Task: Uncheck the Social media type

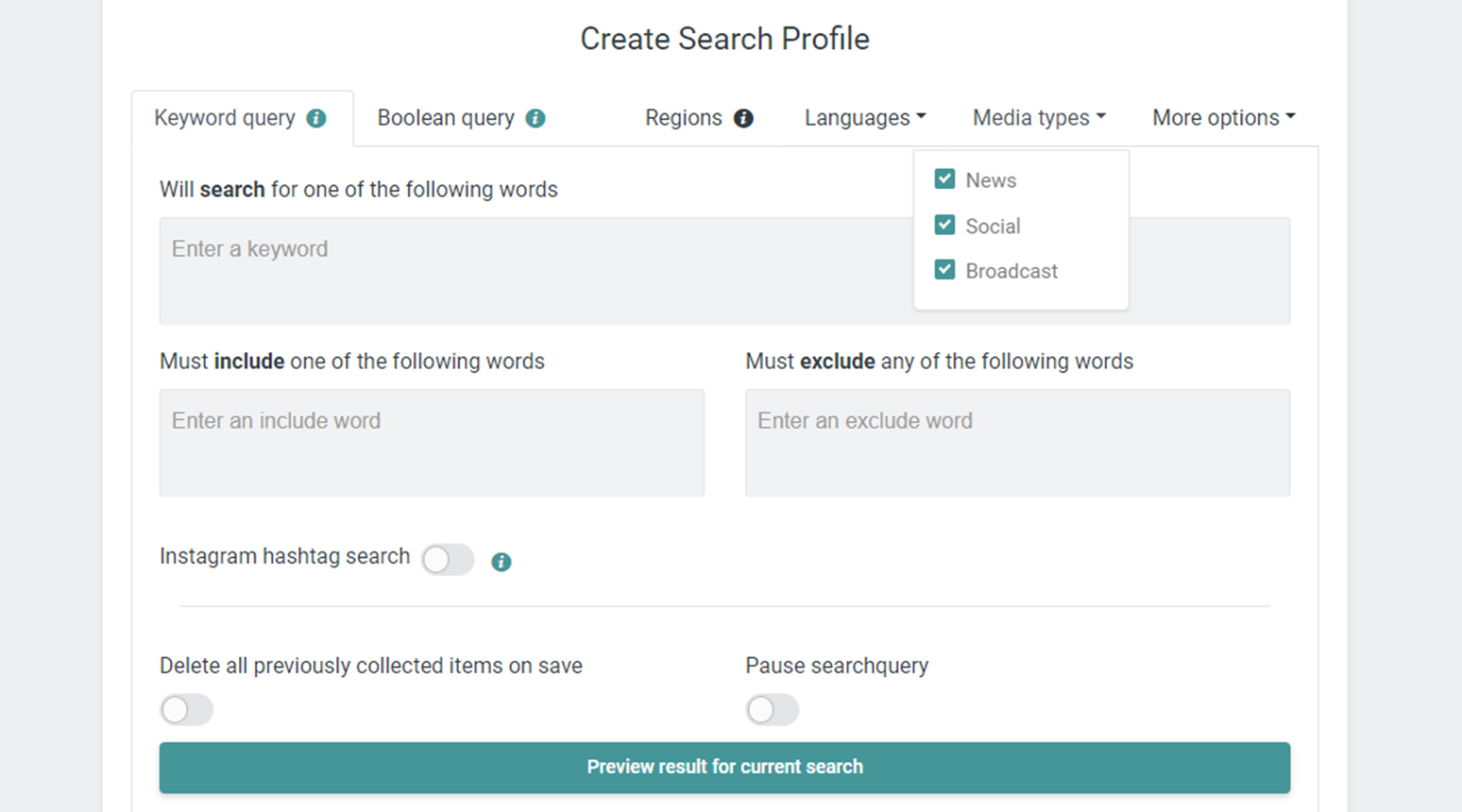Action: point(944,225)
